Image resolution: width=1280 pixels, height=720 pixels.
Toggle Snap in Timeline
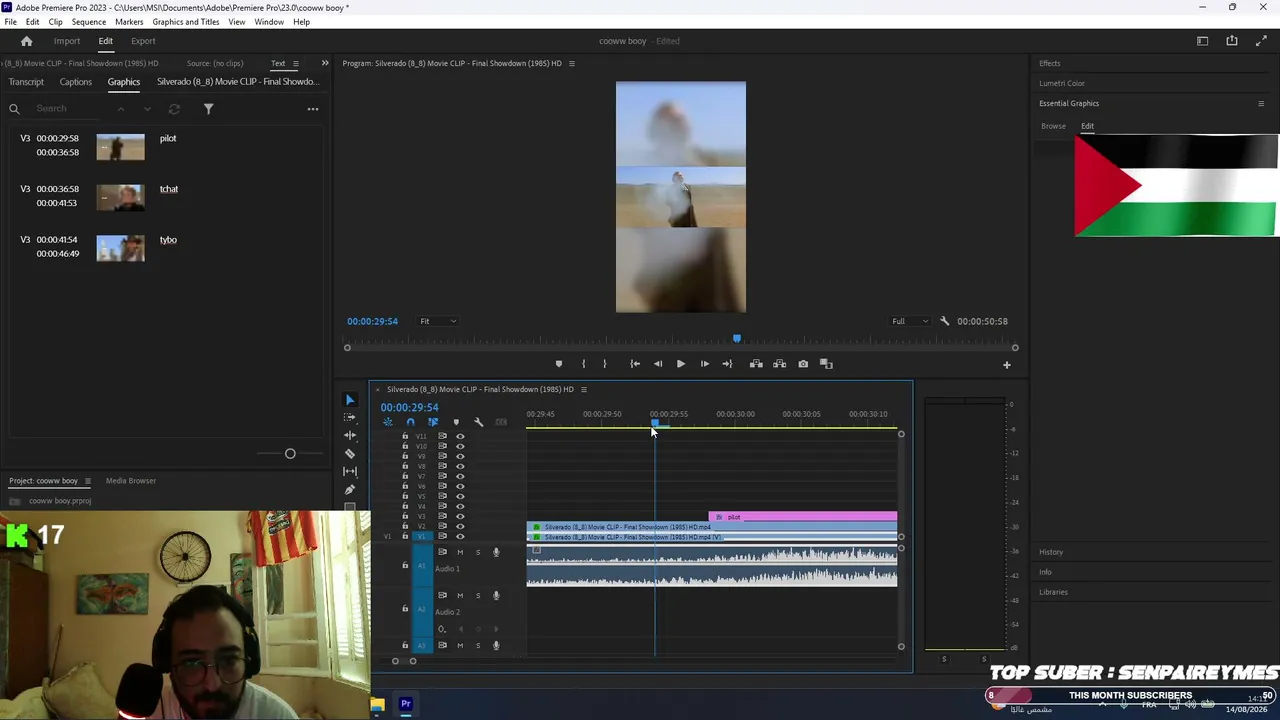410,422
